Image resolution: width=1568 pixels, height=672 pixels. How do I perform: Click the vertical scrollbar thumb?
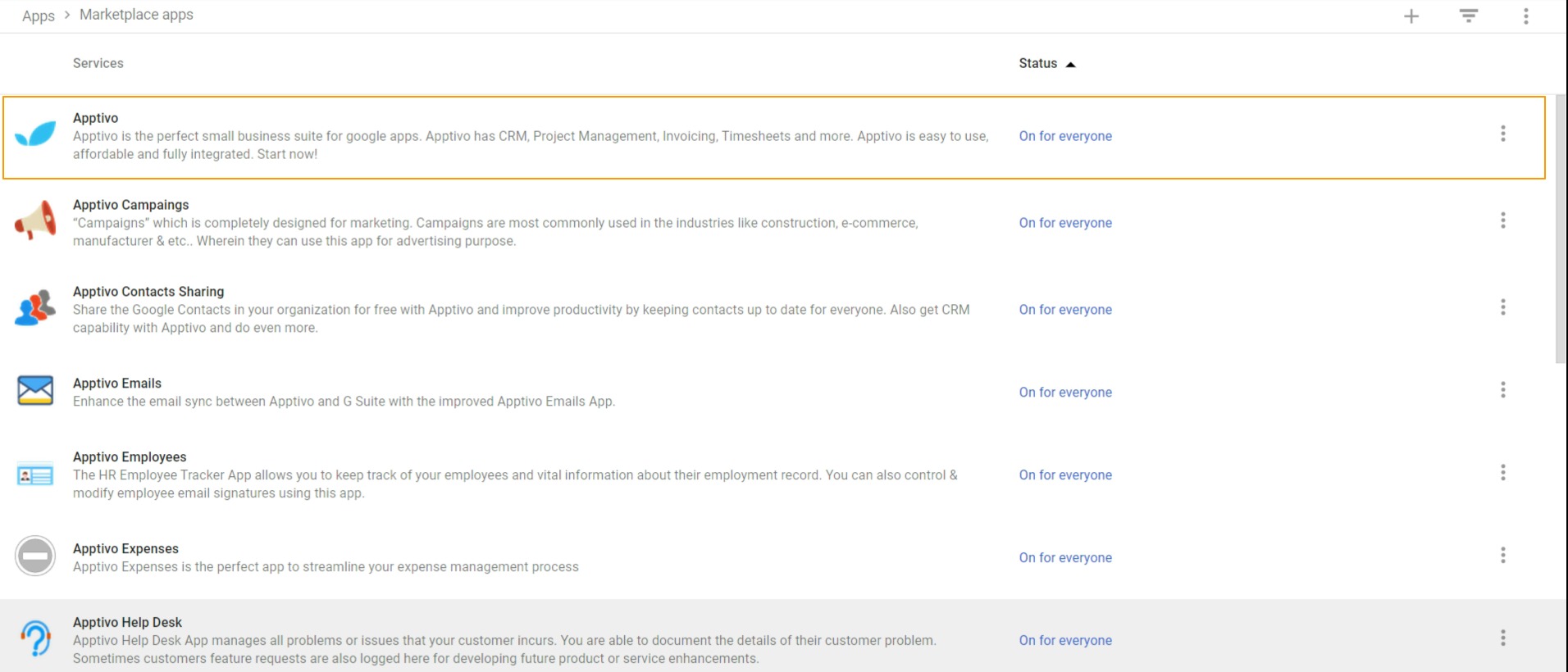1560,229
